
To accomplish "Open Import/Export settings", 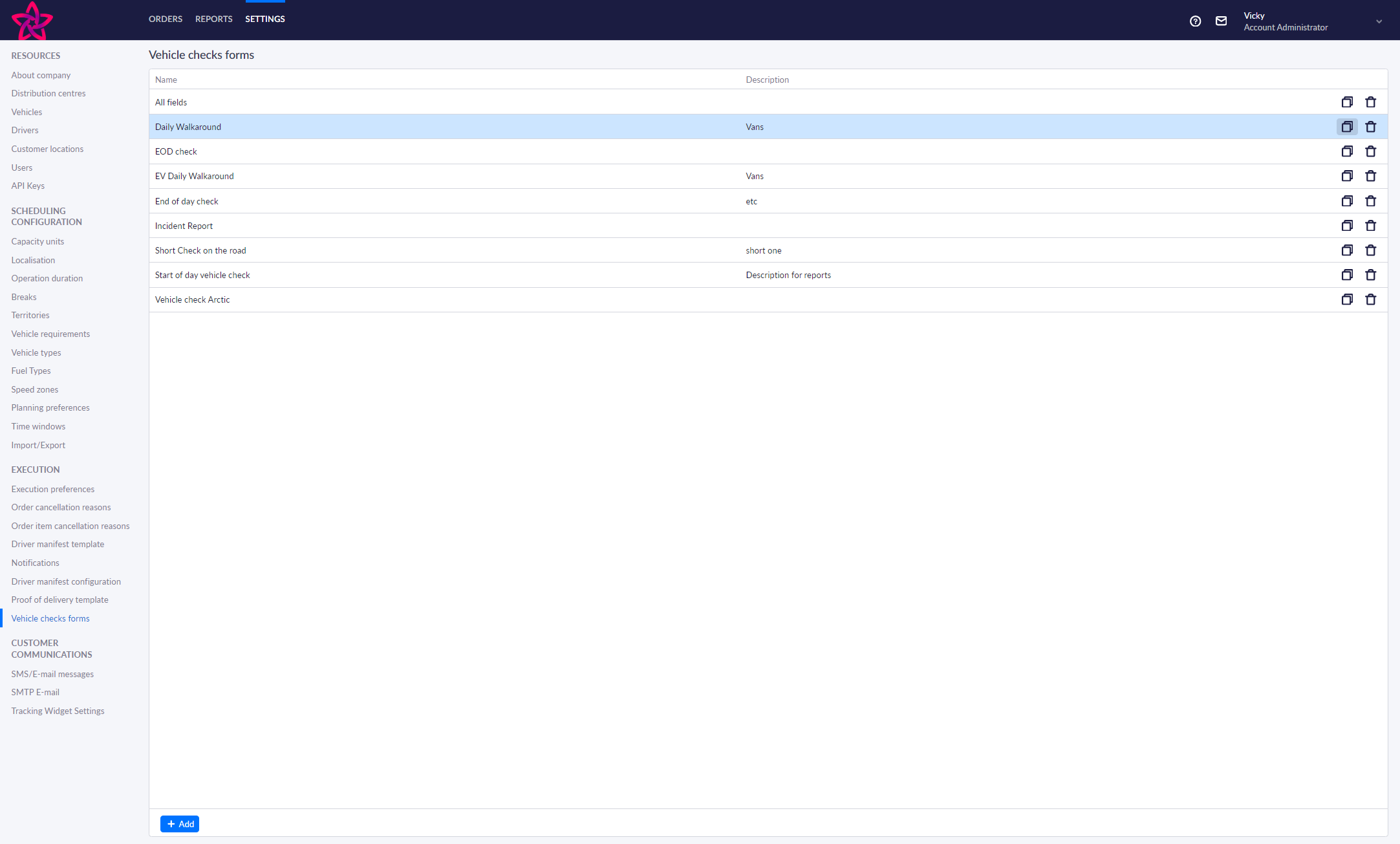I will click(x=38, y=445).
